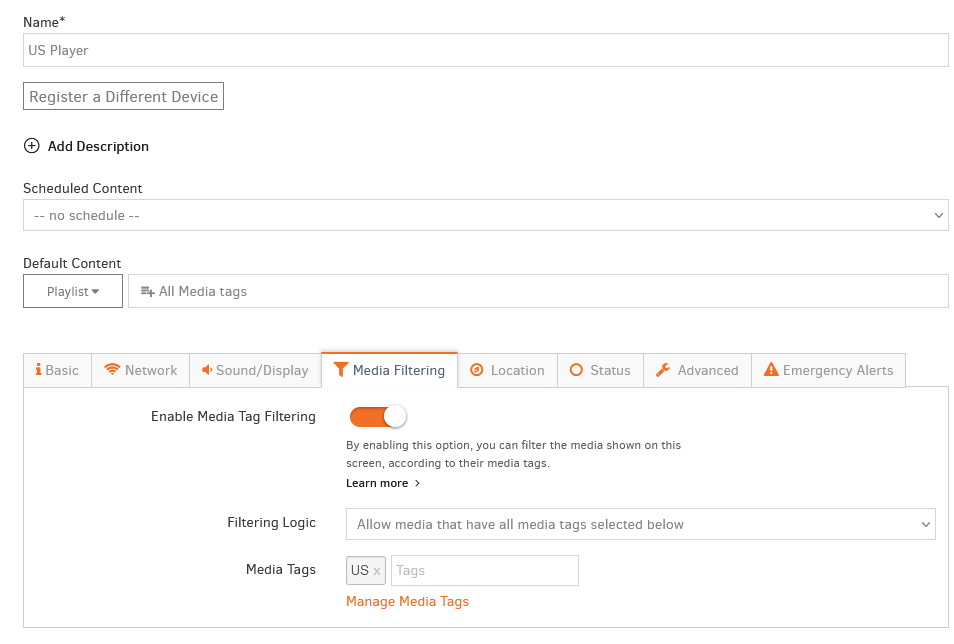Switch to the Basic tab
This screenshot has height=644, width=954.
[56, 370]
